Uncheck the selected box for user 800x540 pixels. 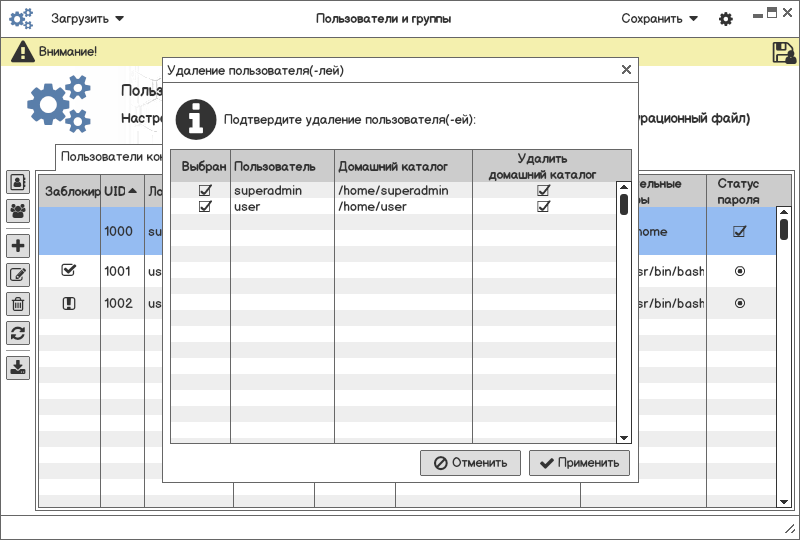pos(205,206)
